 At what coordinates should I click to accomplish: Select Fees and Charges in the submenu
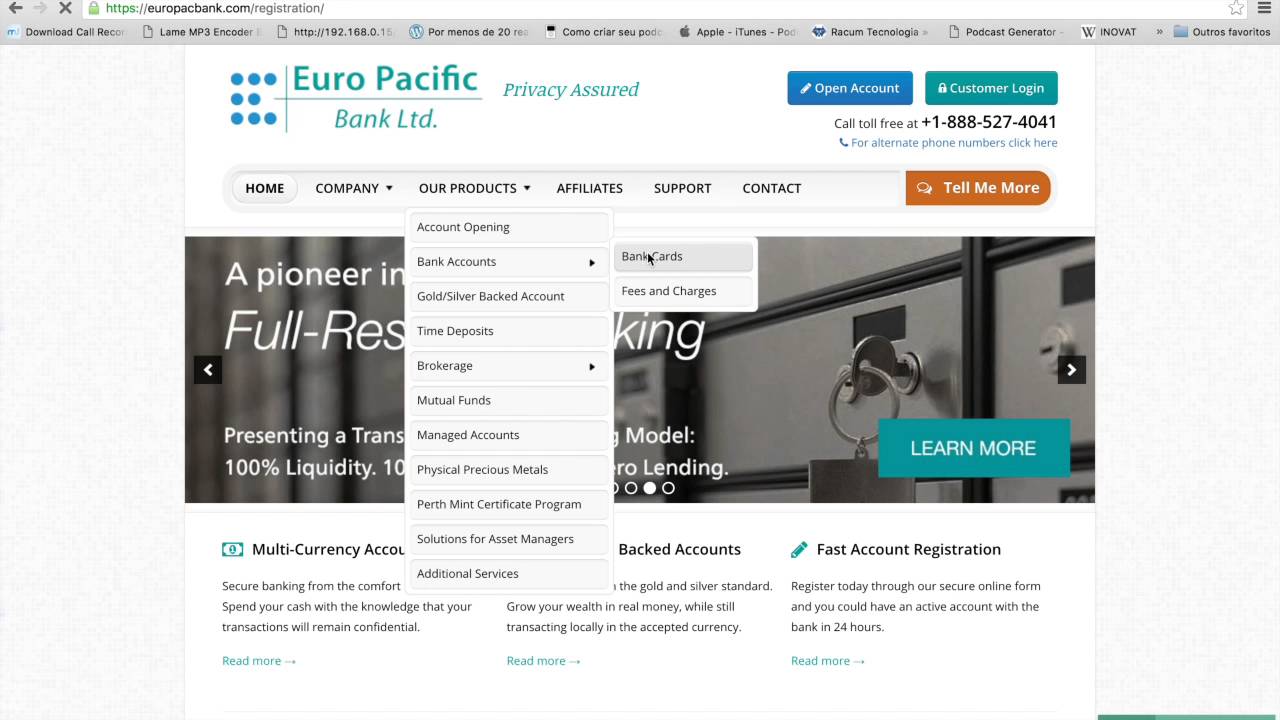683,291
